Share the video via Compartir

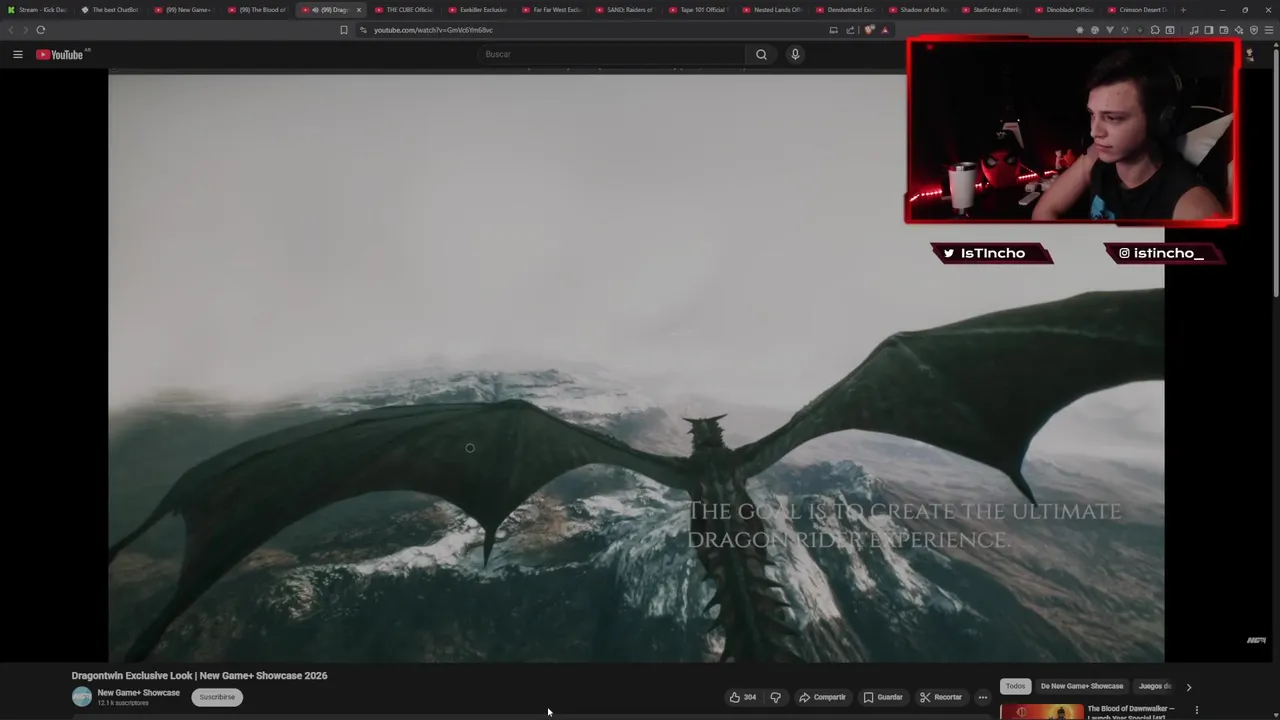822,697
